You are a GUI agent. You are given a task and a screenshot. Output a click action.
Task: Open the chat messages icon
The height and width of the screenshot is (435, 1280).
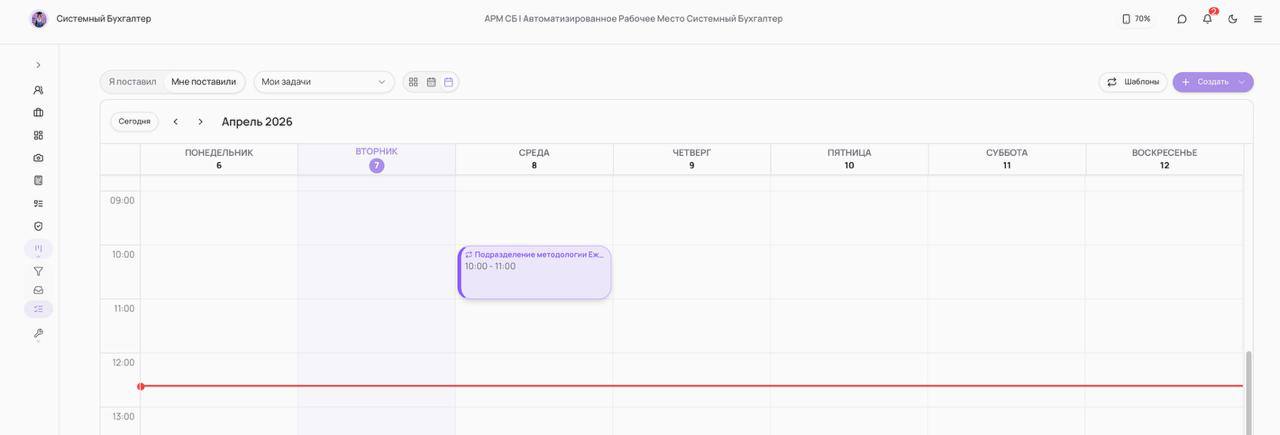tap(1182, 19)
